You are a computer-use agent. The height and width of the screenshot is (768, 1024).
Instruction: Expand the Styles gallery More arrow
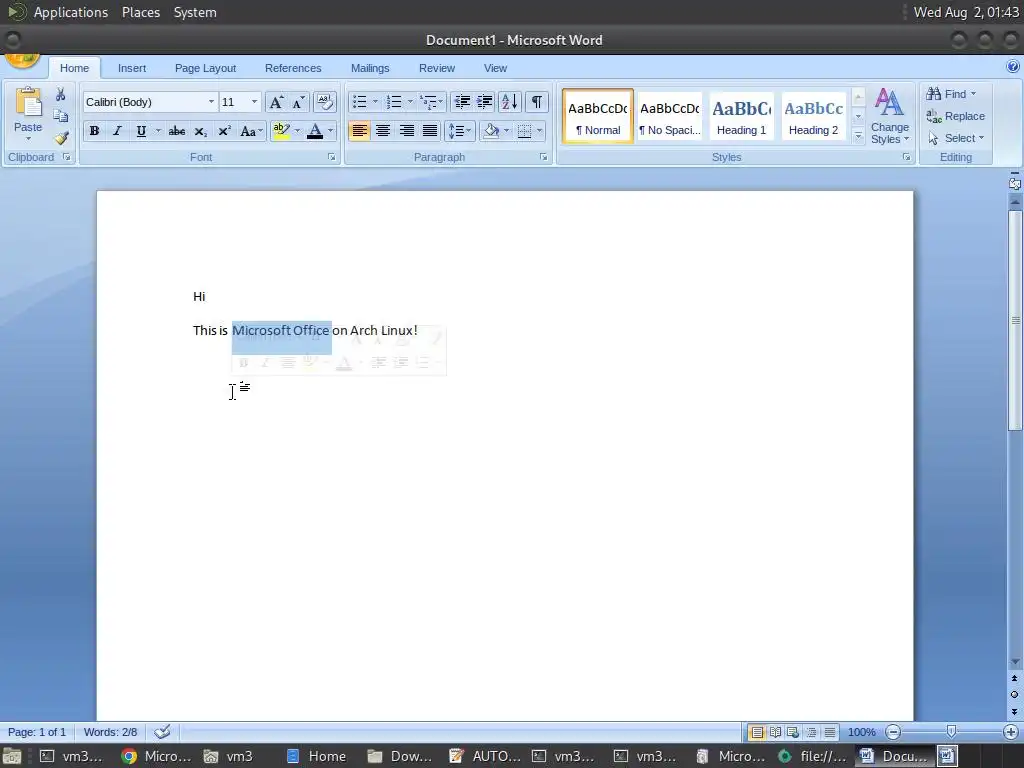point(858,136)
